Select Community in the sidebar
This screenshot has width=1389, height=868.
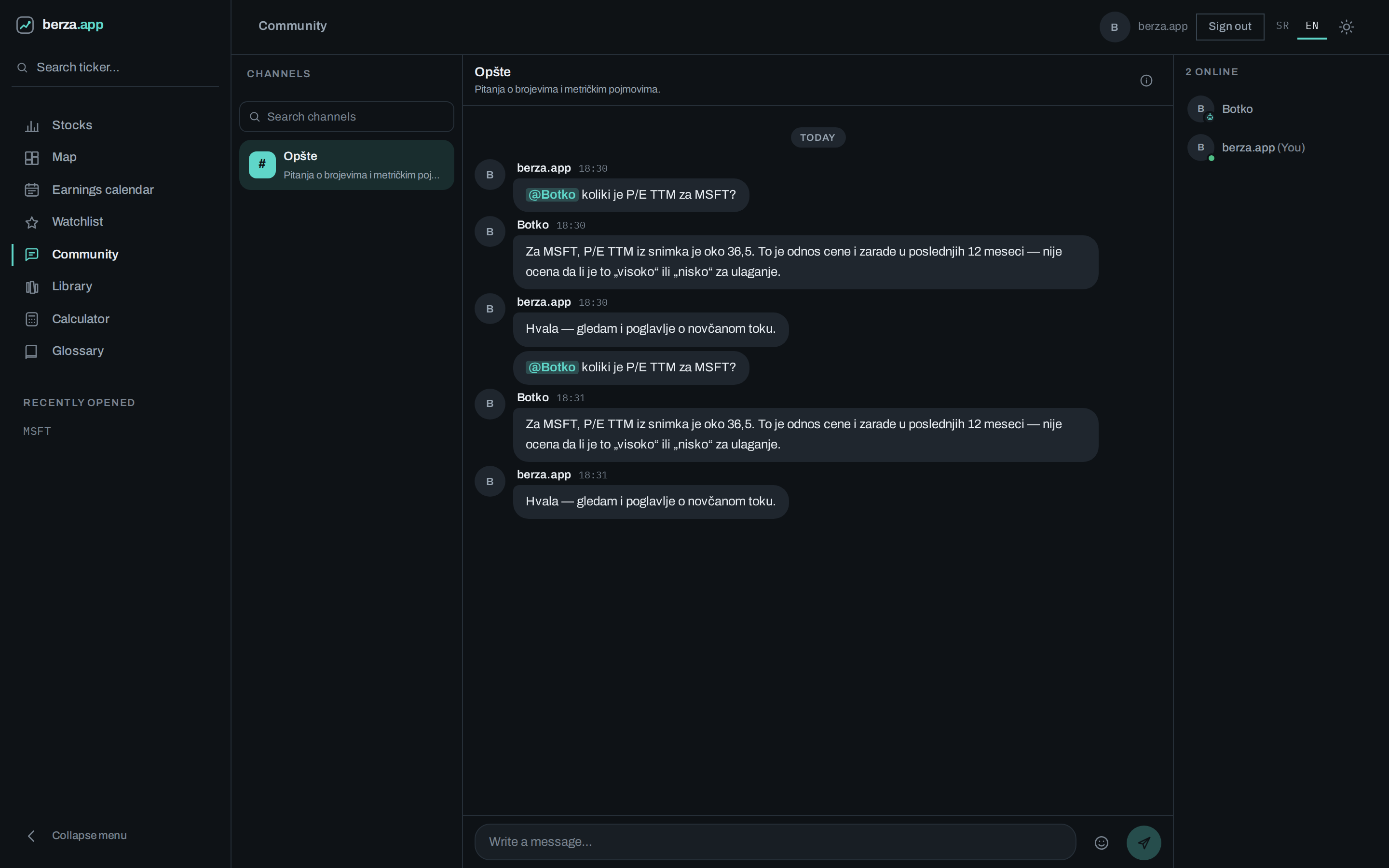pos(115,254)
